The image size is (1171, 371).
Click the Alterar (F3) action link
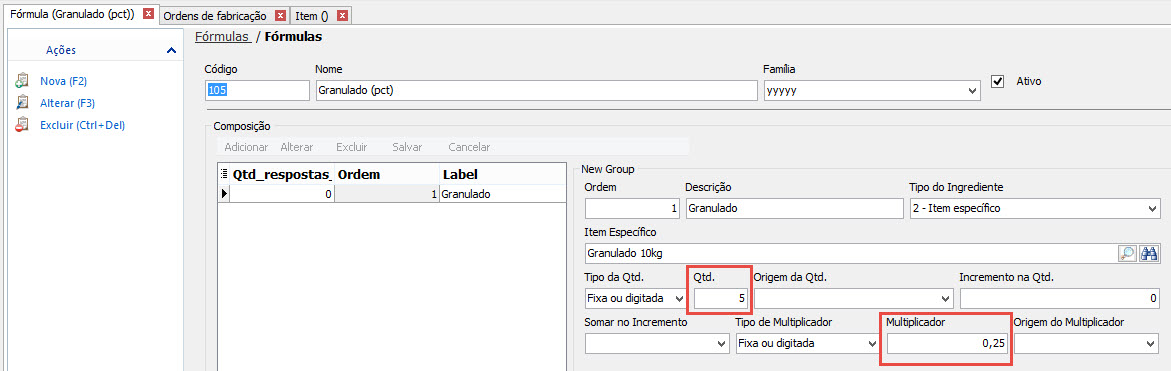67,103
